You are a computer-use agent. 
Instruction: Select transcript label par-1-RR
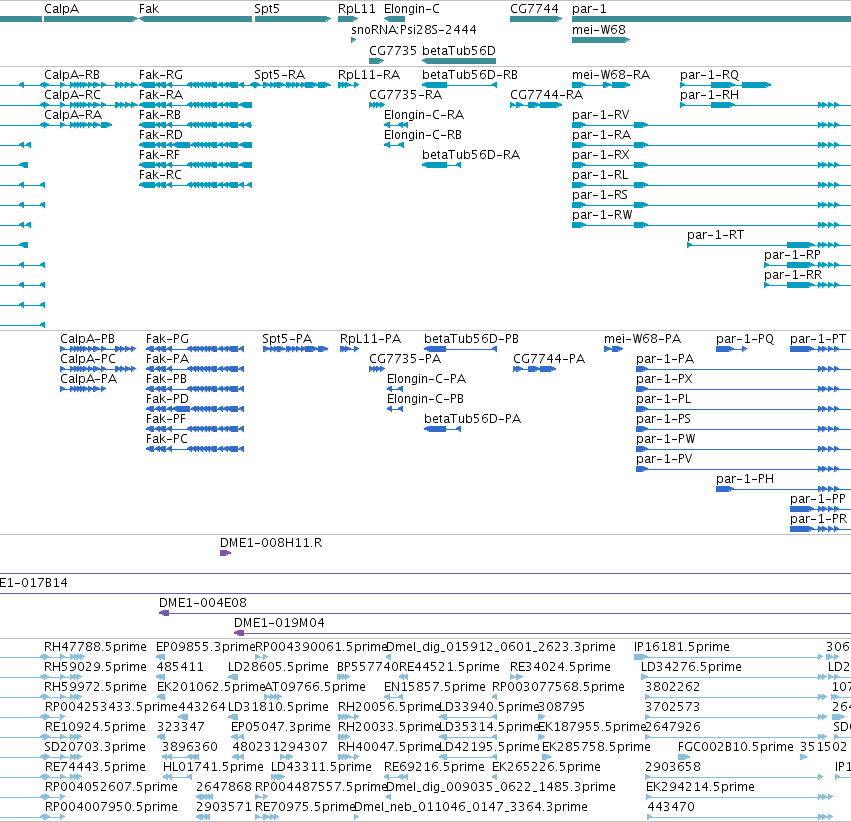coord(793,275)
